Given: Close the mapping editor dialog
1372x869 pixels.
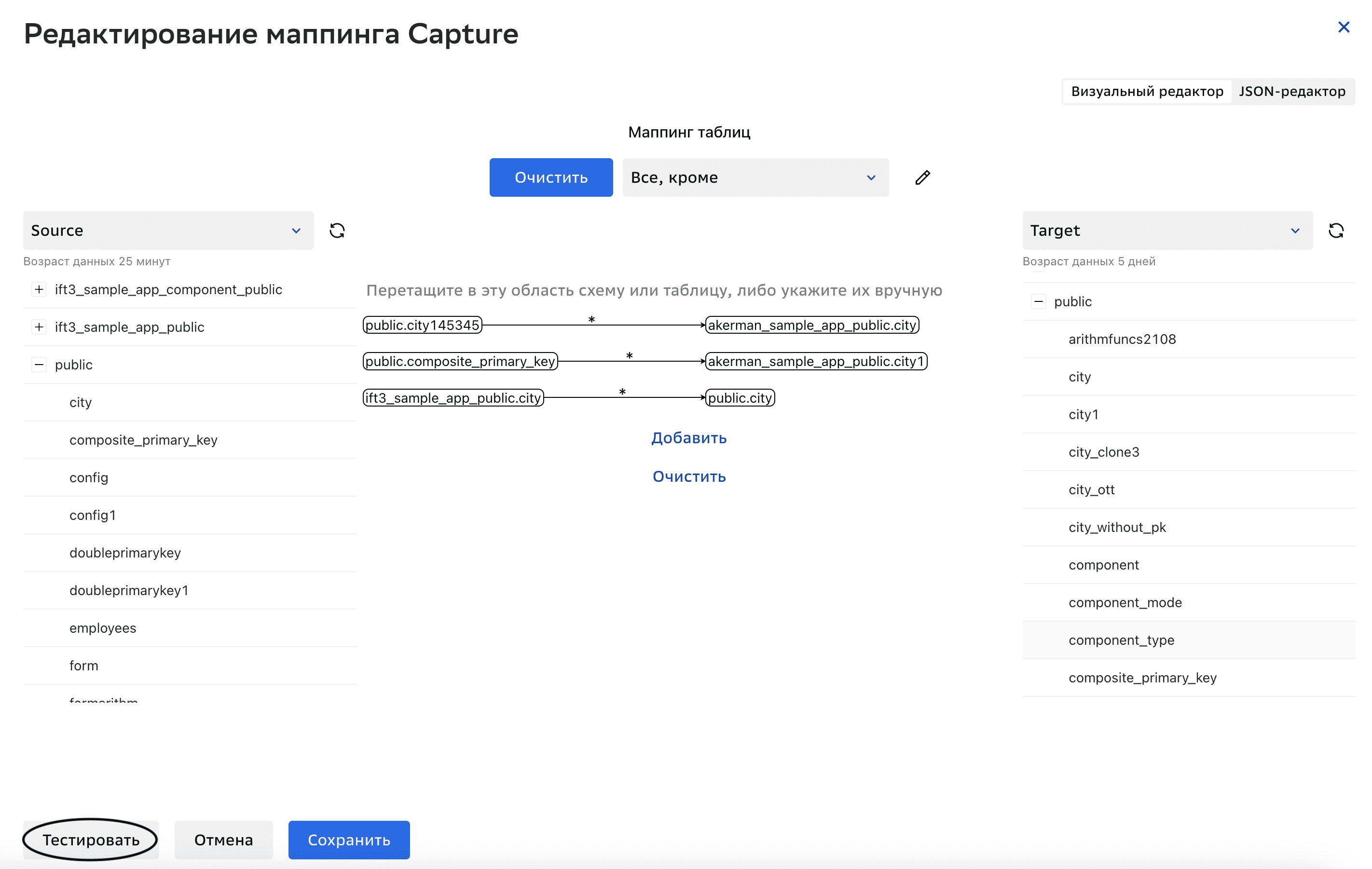Looking at the screenshot, I should pos(1344,27).
